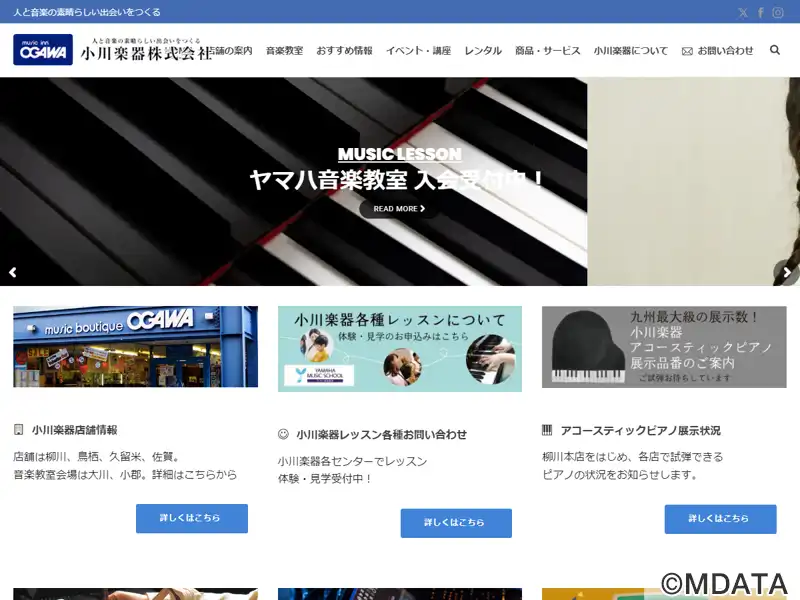Screen dimensions: 800x600
Task: Open 商品・サービス menu
Action: pyautogui.click(x=547, y=51)
